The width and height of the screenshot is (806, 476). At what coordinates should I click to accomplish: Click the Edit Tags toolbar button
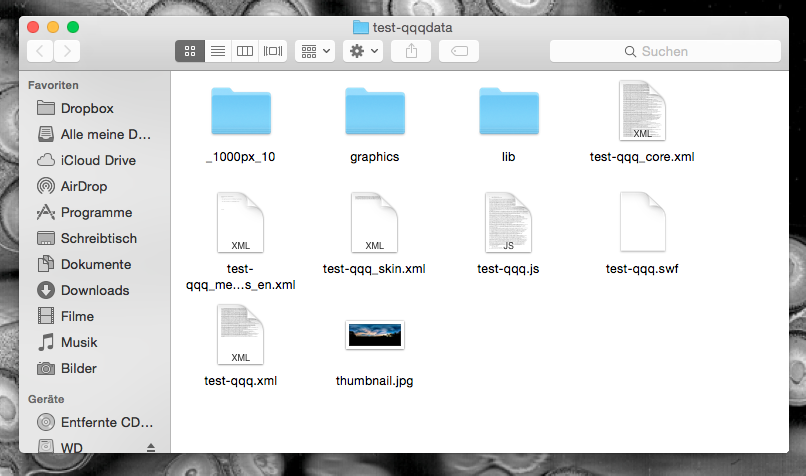click(x=458, y=51)
